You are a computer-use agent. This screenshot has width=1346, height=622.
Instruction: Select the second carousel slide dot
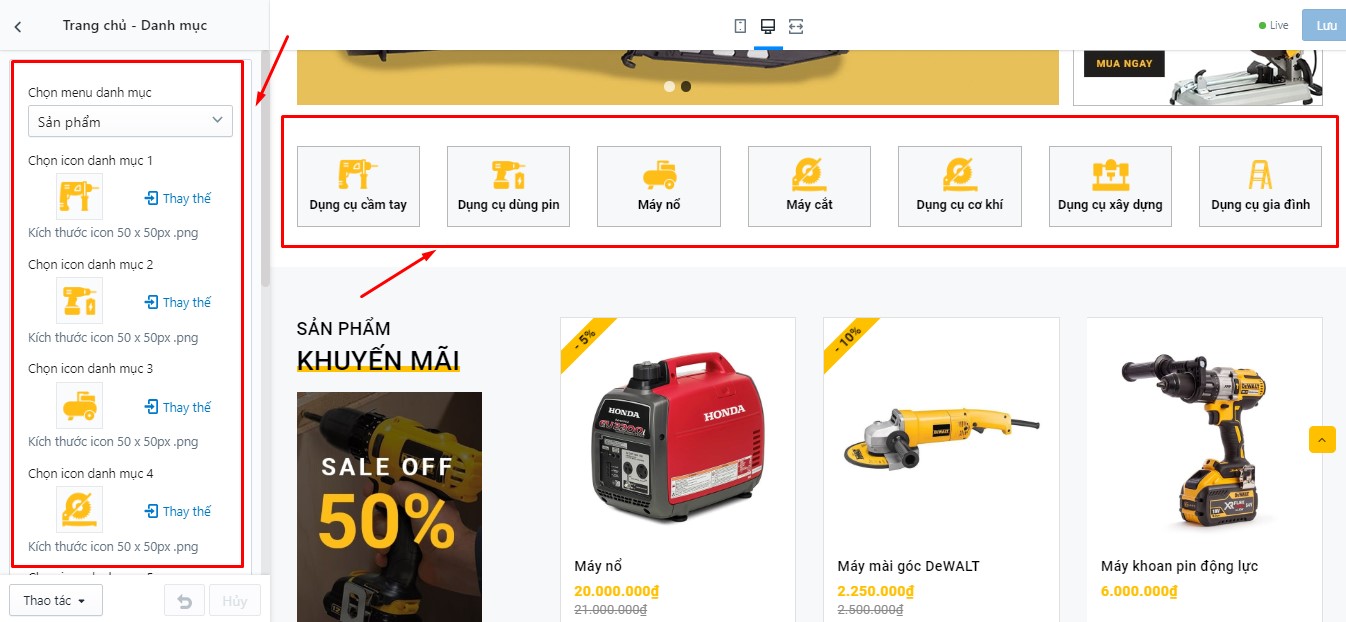point(686,86)
